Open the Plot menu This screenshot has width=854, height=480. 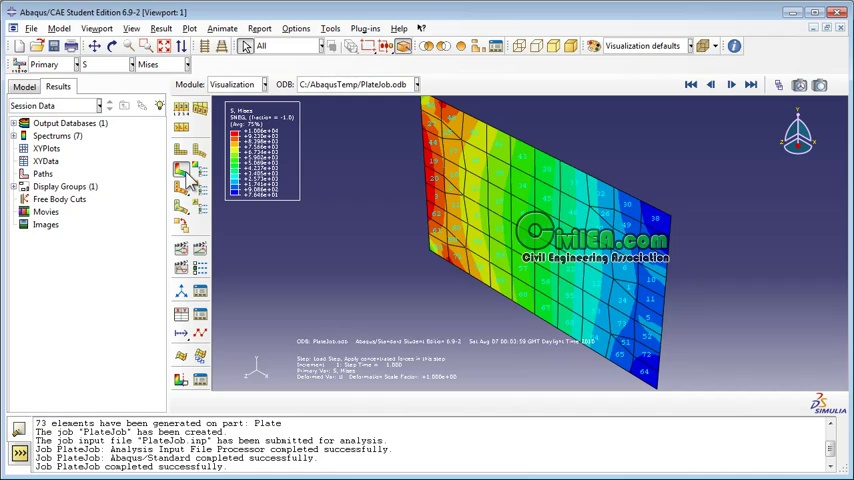(x=189, y=28)
